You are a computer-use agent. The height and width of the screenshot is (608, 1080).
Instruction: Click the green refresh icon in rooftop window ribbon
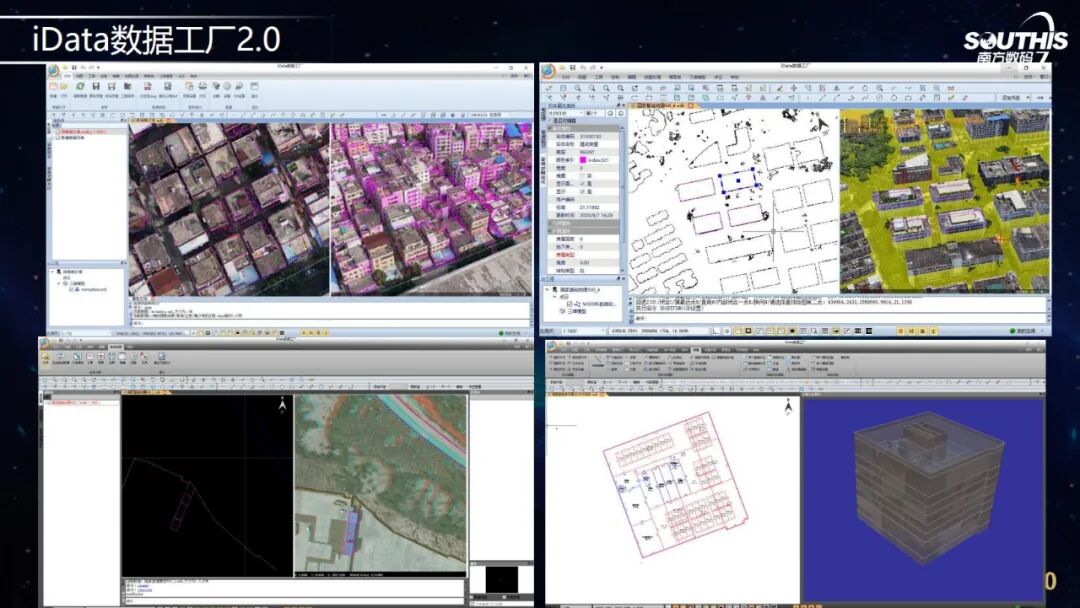tap(80, 86)
